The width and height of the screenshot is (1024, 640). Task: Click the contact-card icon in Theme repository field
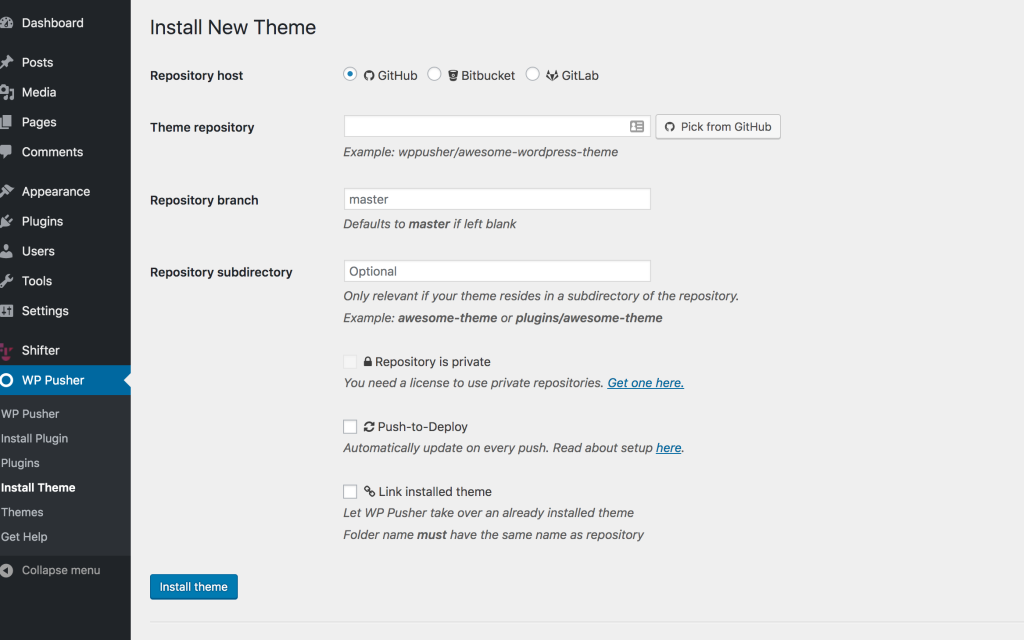[x=637, y=127]
